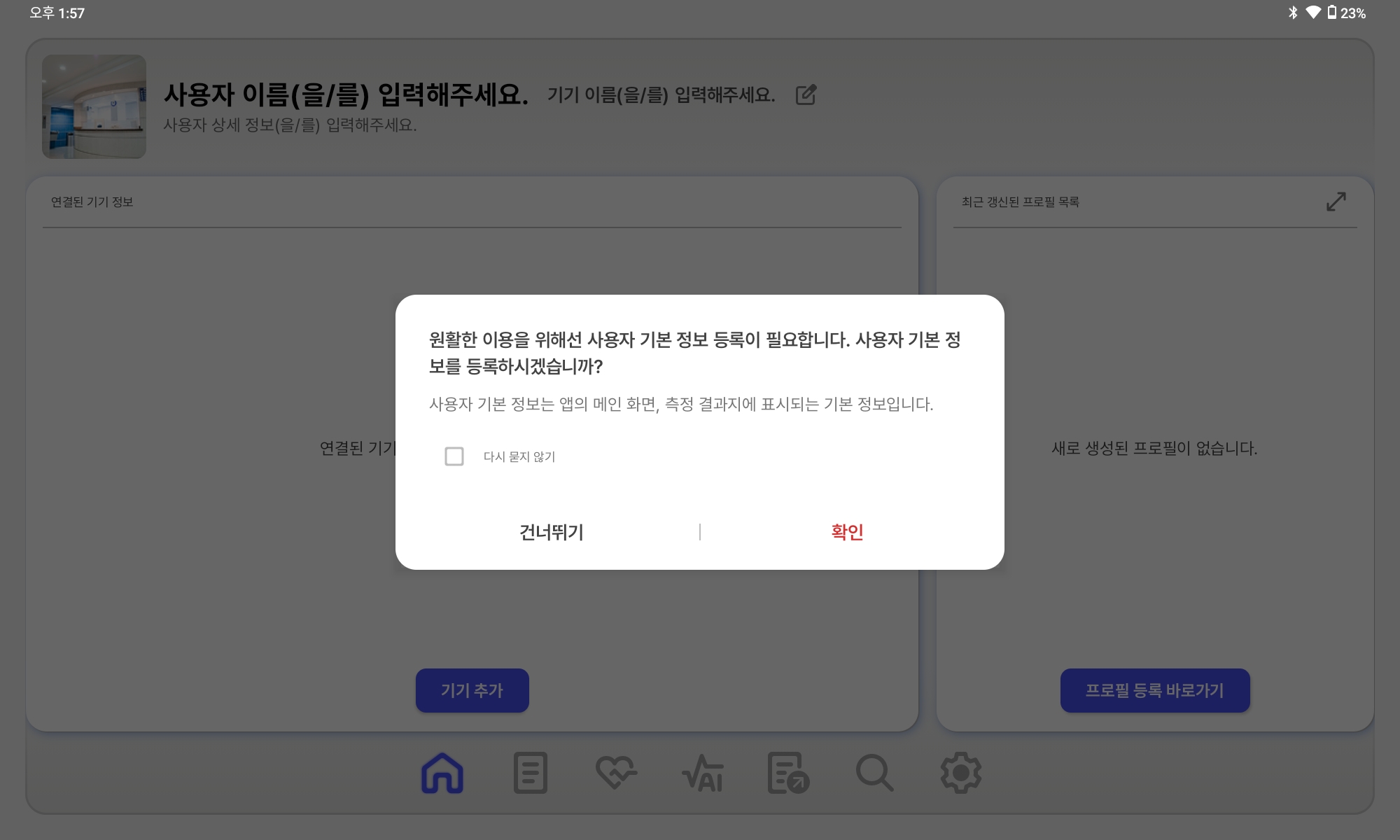Open the heart rate health icon
1400x840 pixels.
(x=616, y=773)
